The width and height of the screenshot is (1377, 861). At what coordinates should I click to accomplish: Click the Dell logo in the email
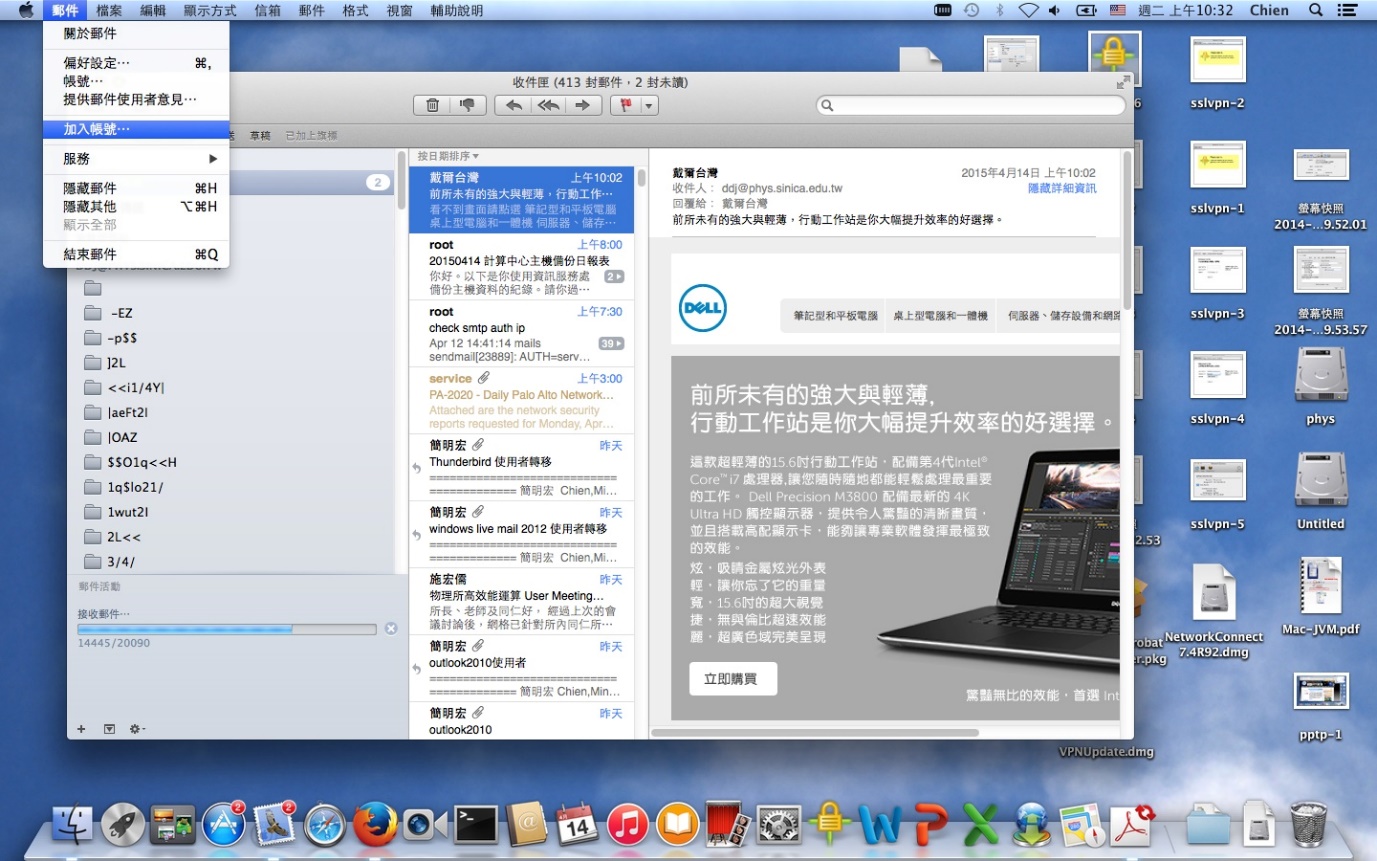click(x=702, y=308)
